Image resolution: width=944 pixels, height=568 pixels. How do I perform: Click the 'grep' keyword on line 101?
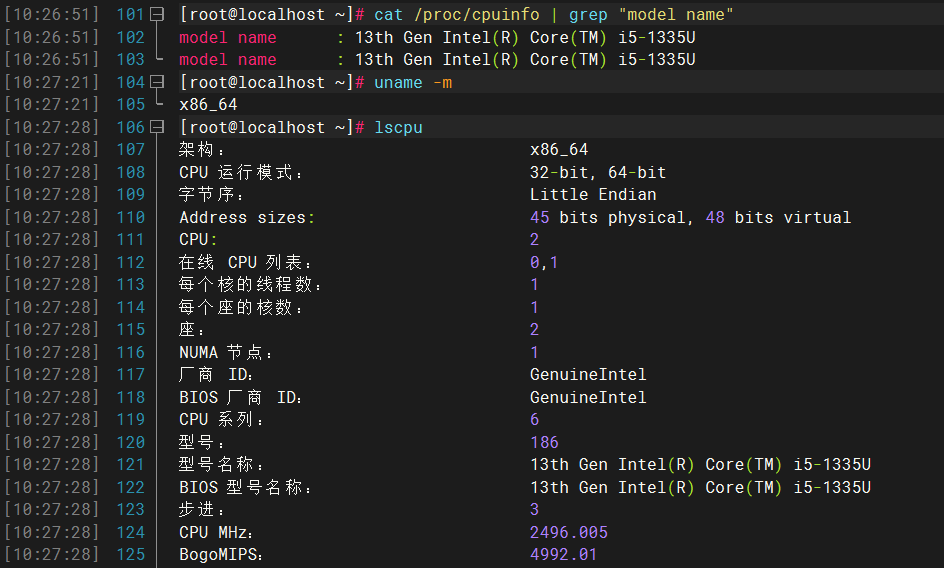click(588, 14)
